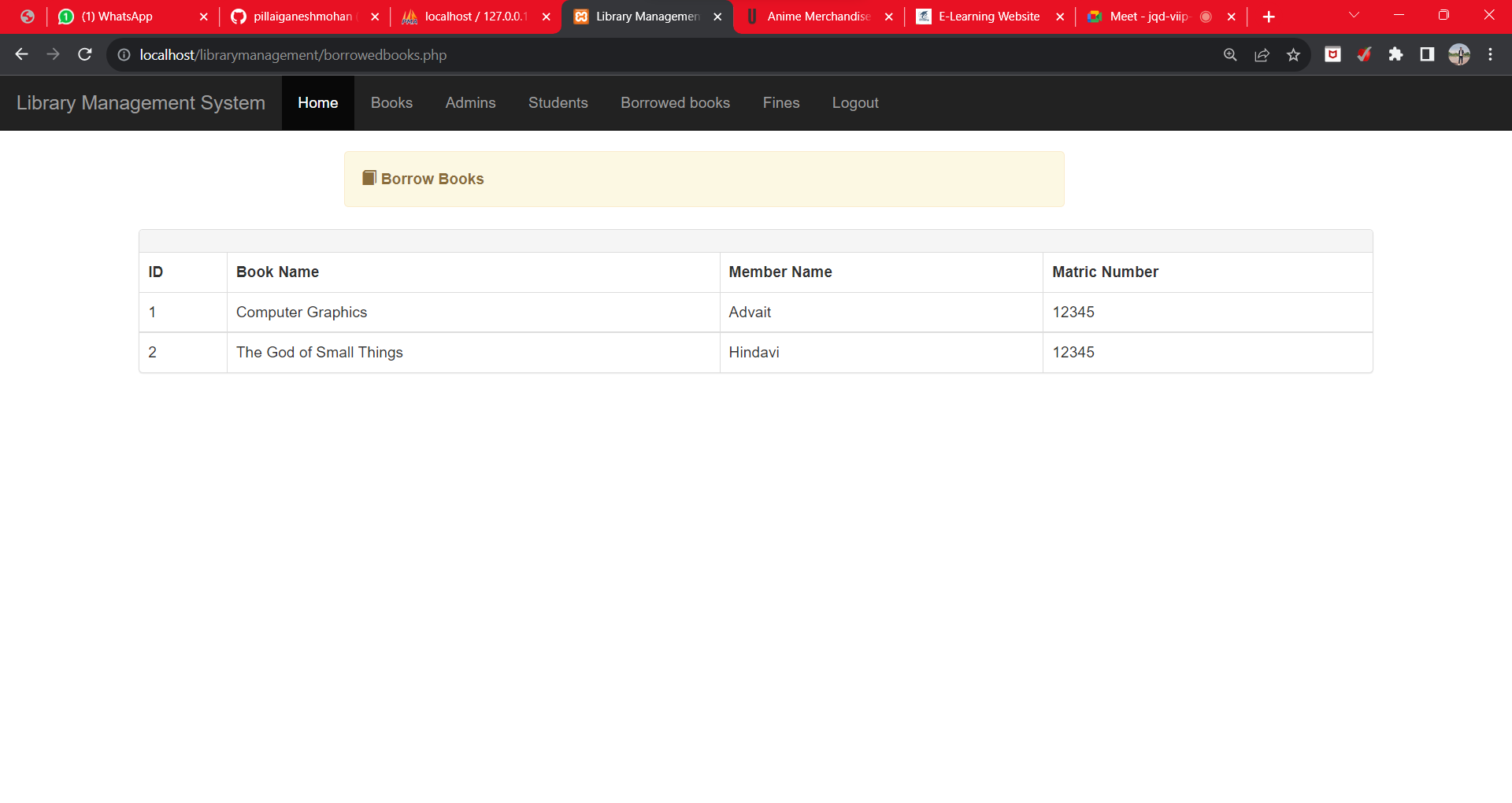Viewport: 1512px width, 803px height.
Task: Open the three-dot Chrome menu
Action: (x=1490, y=54)
